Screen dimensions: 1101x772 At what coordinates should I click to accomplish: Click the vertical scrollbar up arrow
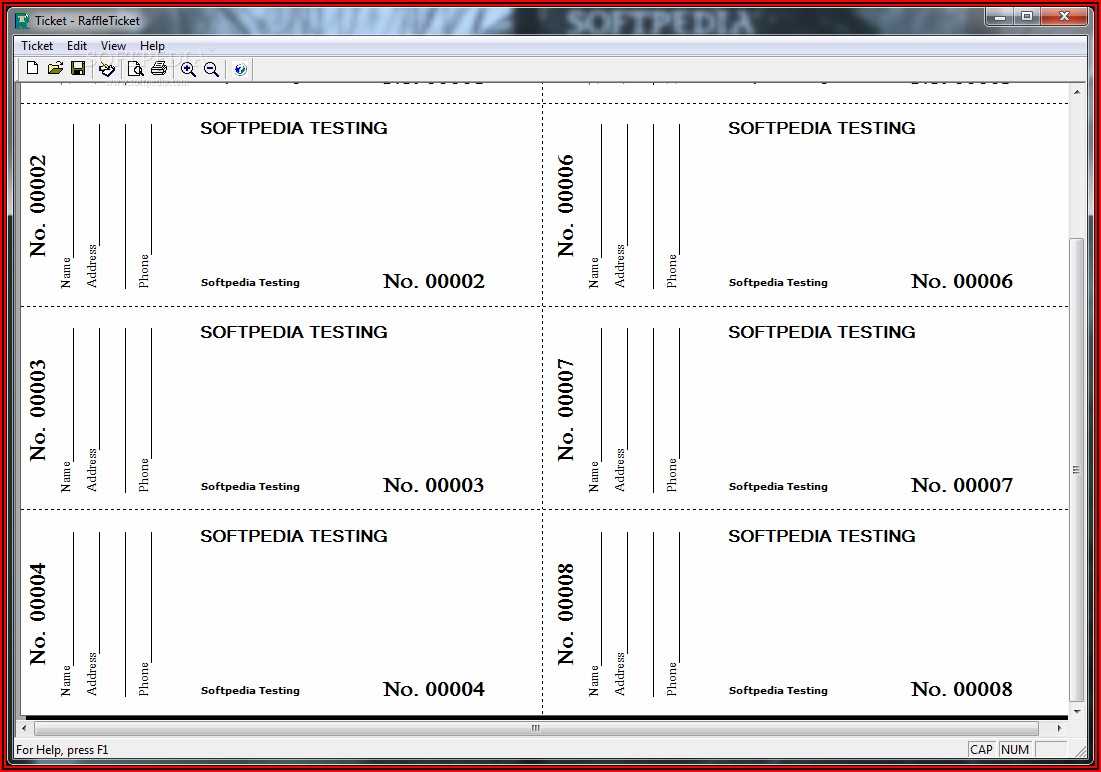click(1076, 93)
